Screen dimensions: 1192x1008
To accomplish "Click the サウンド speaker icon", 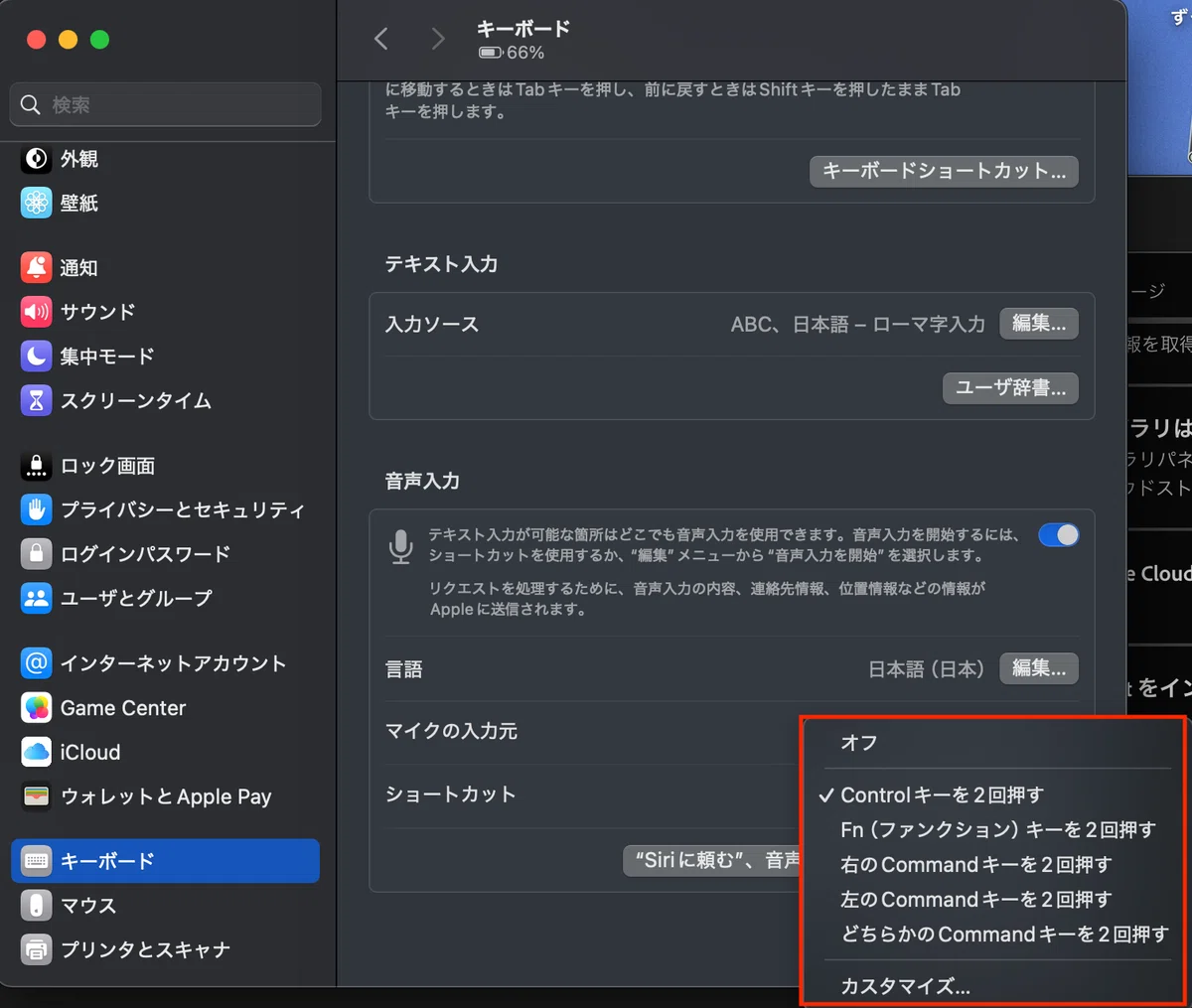I will (37, 312).
